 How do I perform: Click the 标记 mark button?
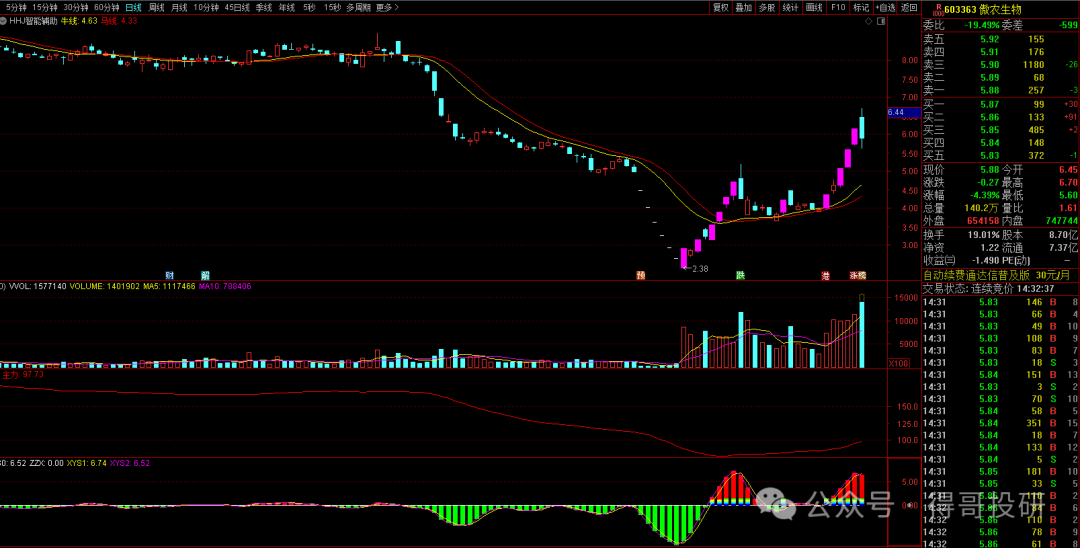click(861, 8)
